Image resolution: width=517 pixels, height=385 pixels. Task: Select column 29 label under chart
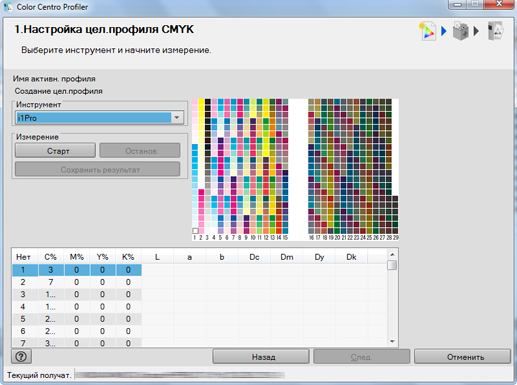396,238
